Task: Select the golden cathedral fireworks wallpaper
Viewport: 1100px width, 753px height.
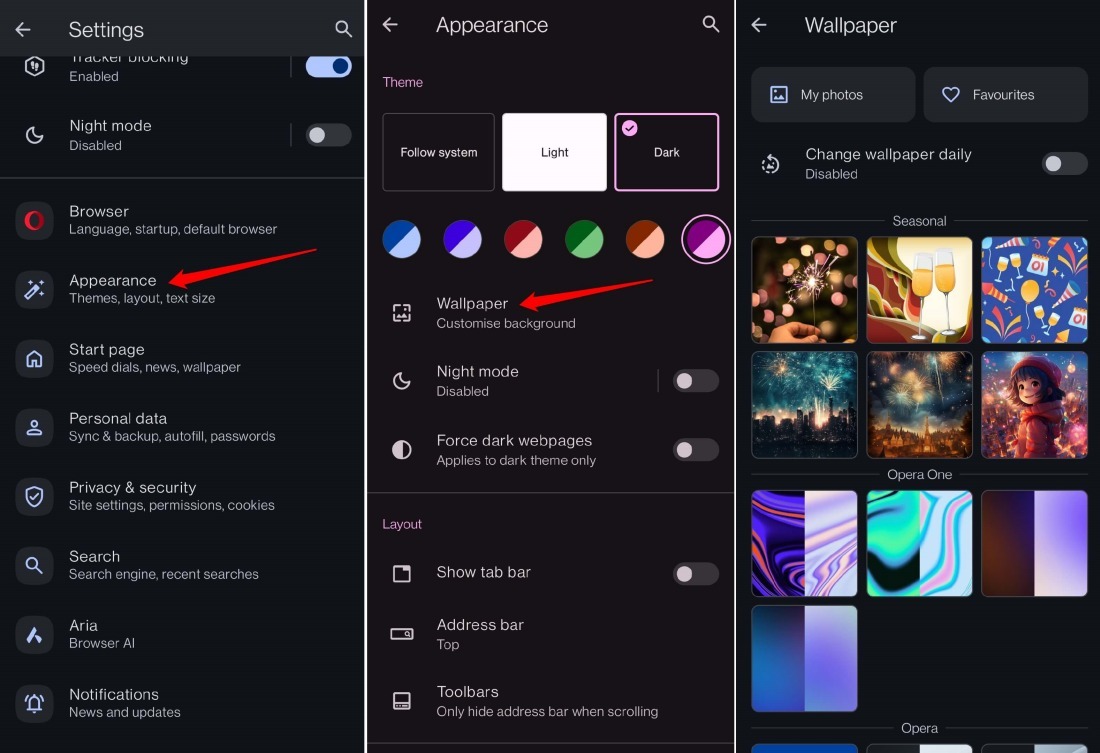Action: pyautogui.click(x=920, y=405)
